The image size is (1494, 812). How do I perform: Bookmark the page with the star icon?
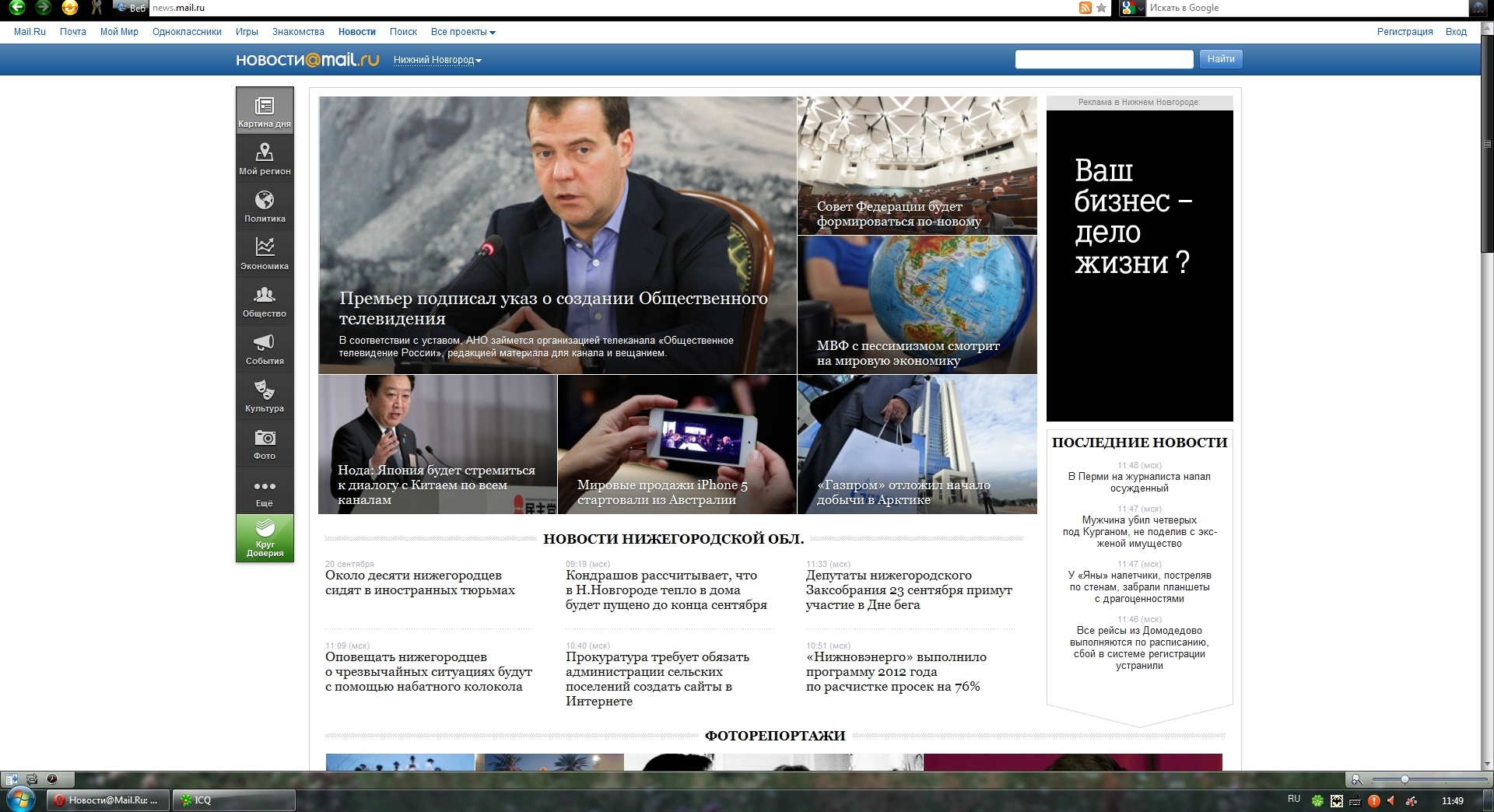coord(1101,8)
